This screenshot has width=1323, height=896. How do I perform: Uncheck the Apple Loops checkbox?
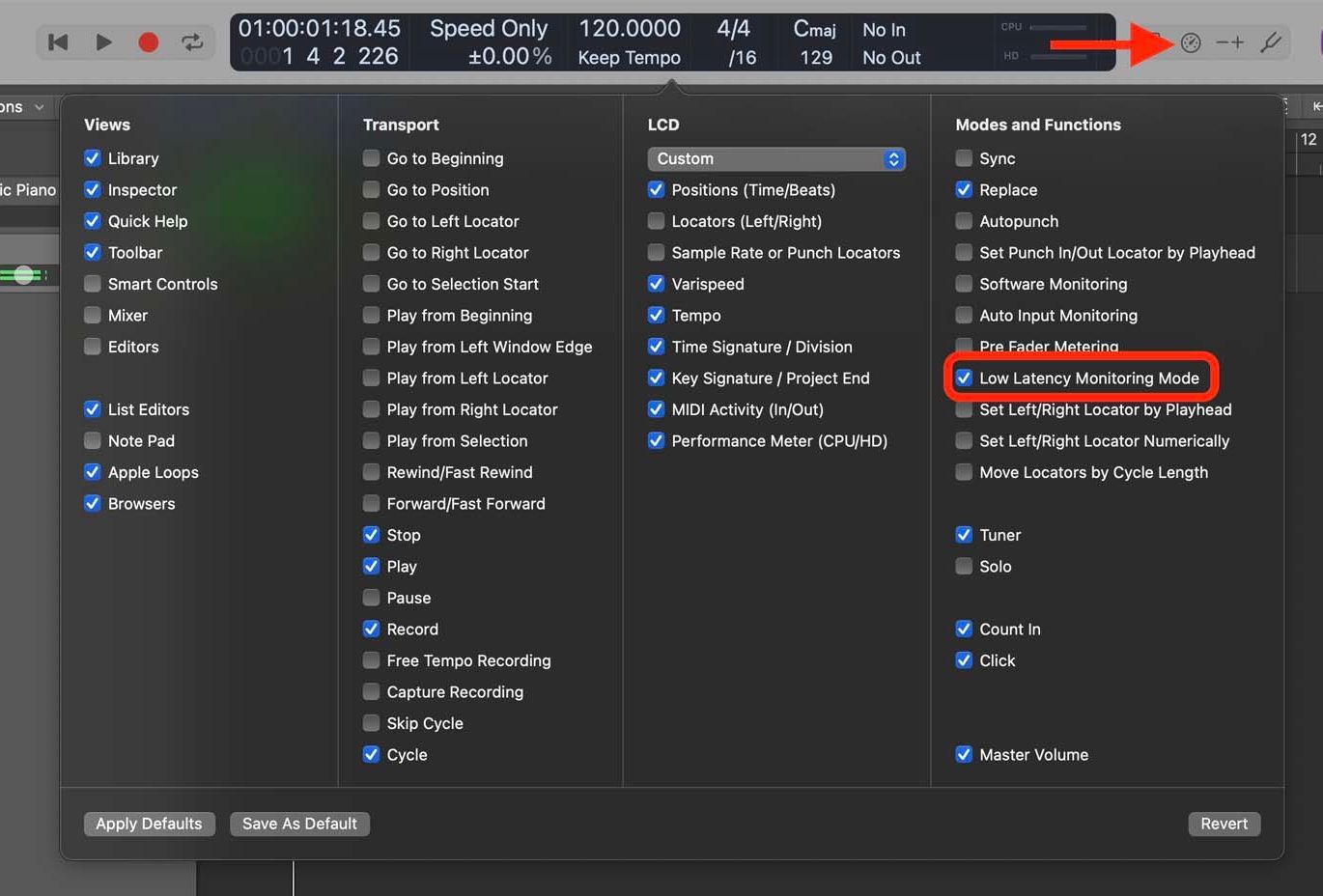click(x=93, y=472)
